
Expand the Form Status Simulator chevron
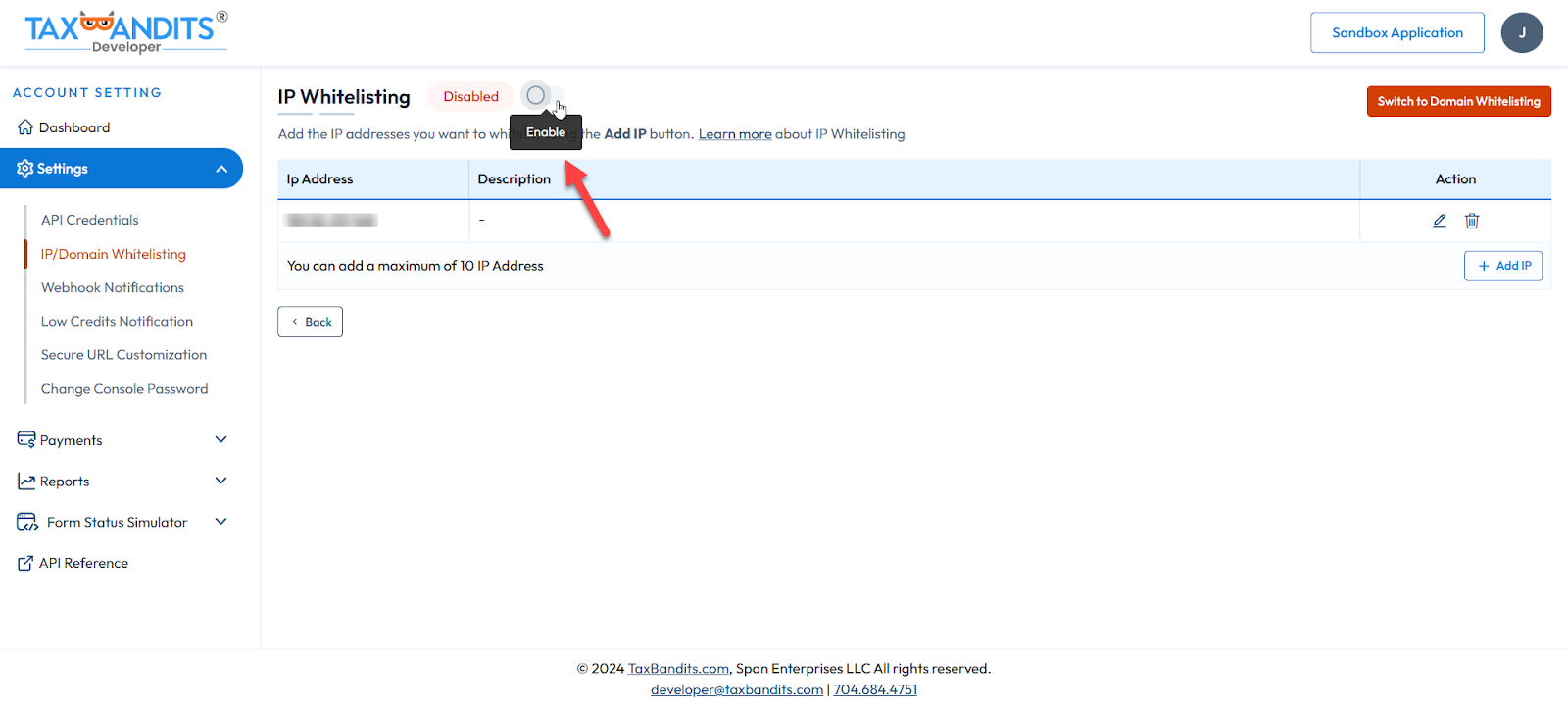point(221,522)
